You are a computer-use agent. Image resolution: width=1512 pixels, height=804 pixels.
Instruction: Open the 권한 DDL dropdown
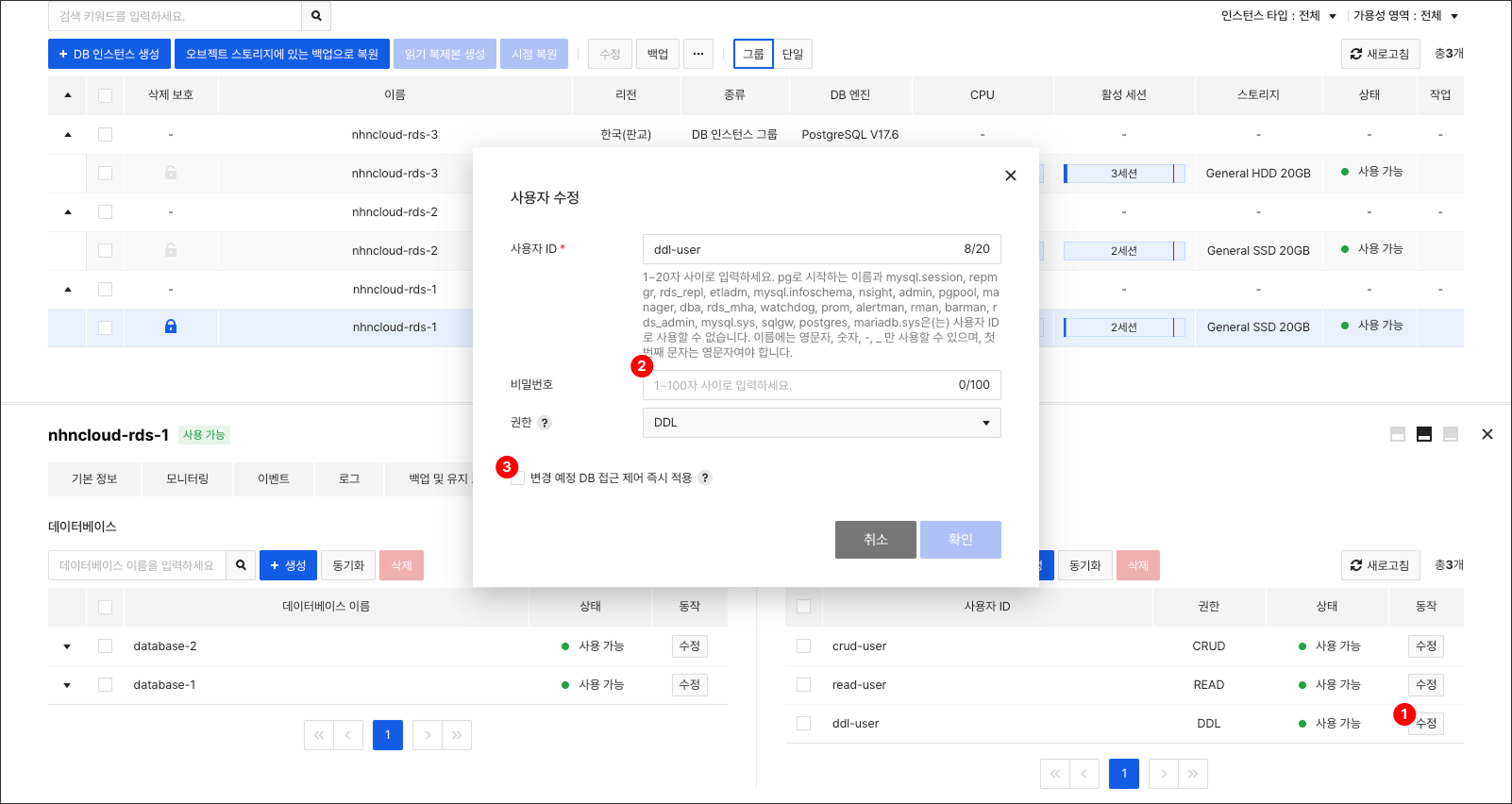(x=821, y=423)
